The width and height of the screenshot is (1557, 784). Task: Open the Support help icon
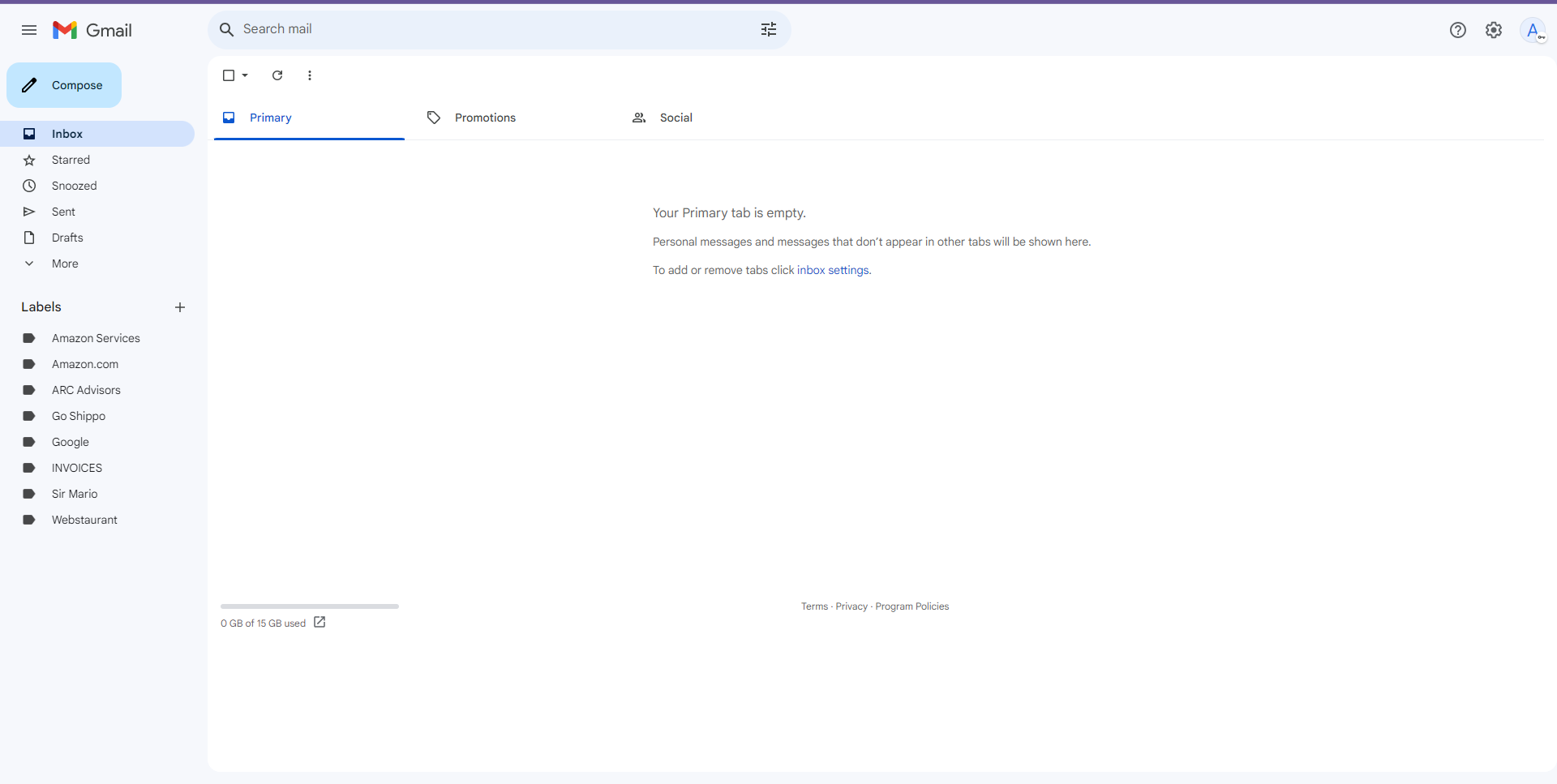[1458, 30]
